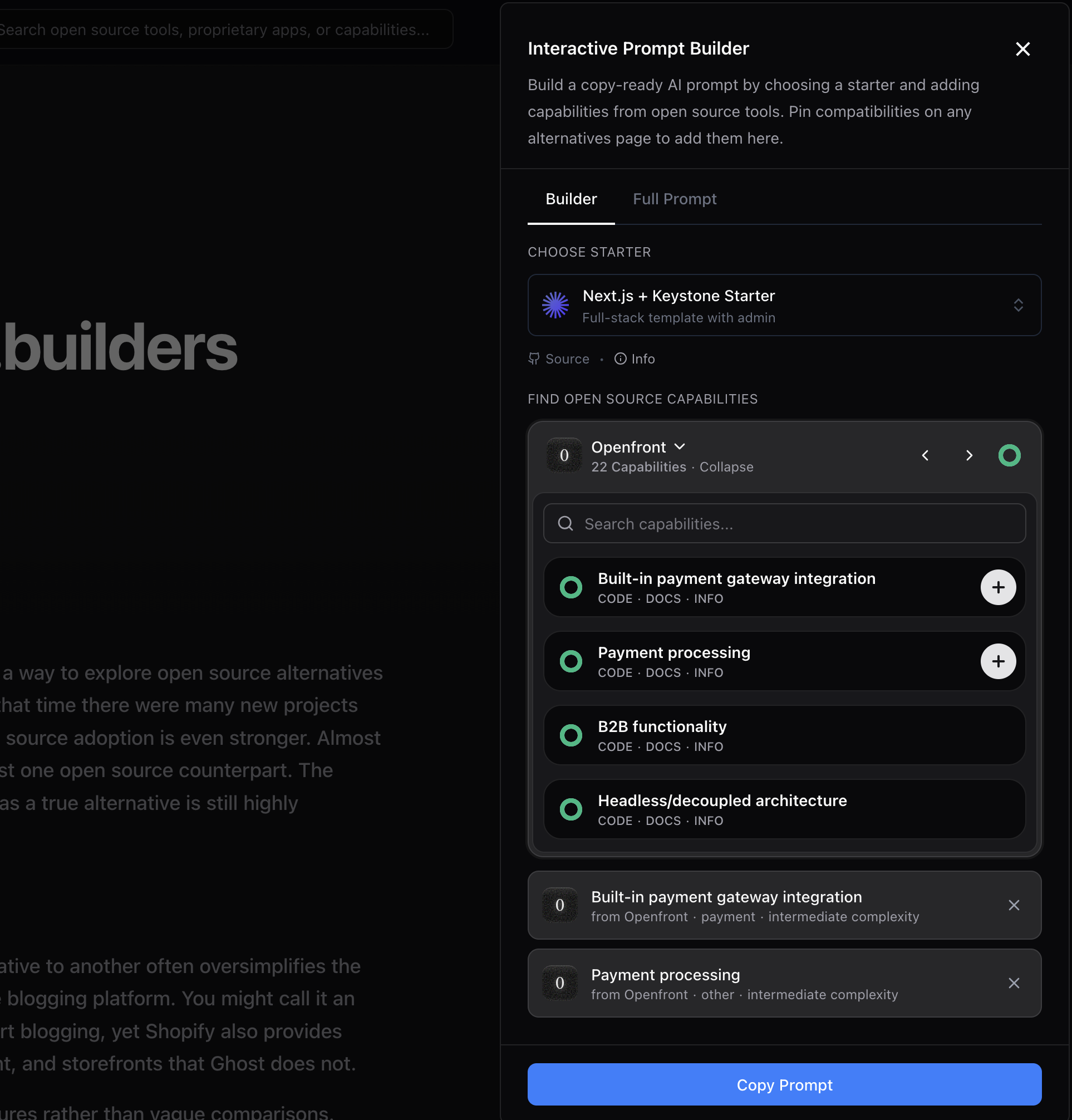This screenshot has width=1072, height=1120.
Task: Navigate to previous tool with left arrow
Action: (x=925, y=455)
